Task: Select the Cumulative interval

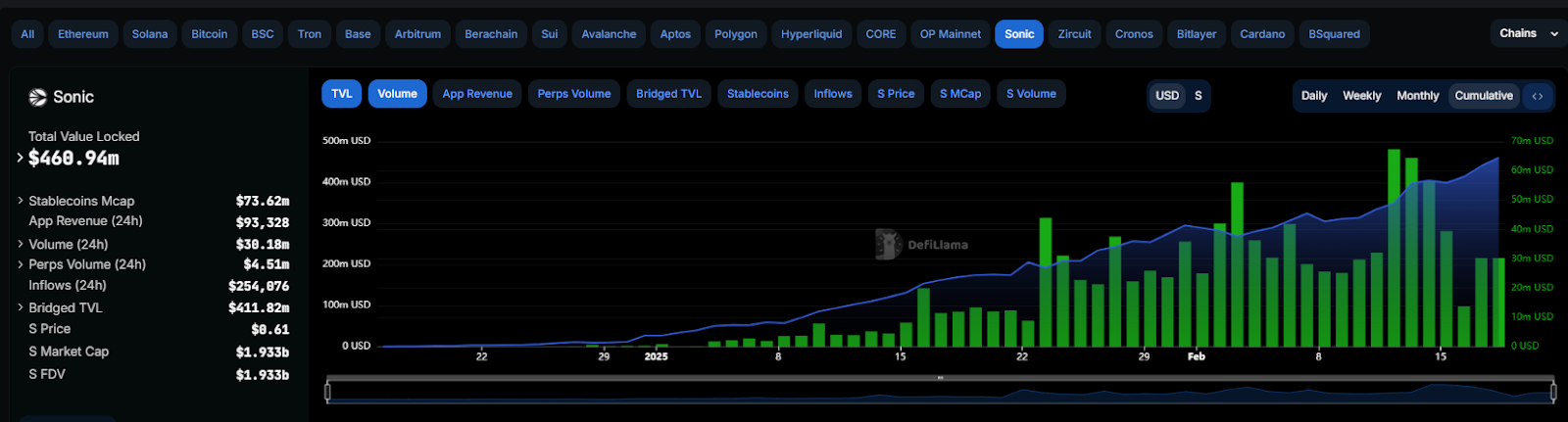Action: (1484, 96)
